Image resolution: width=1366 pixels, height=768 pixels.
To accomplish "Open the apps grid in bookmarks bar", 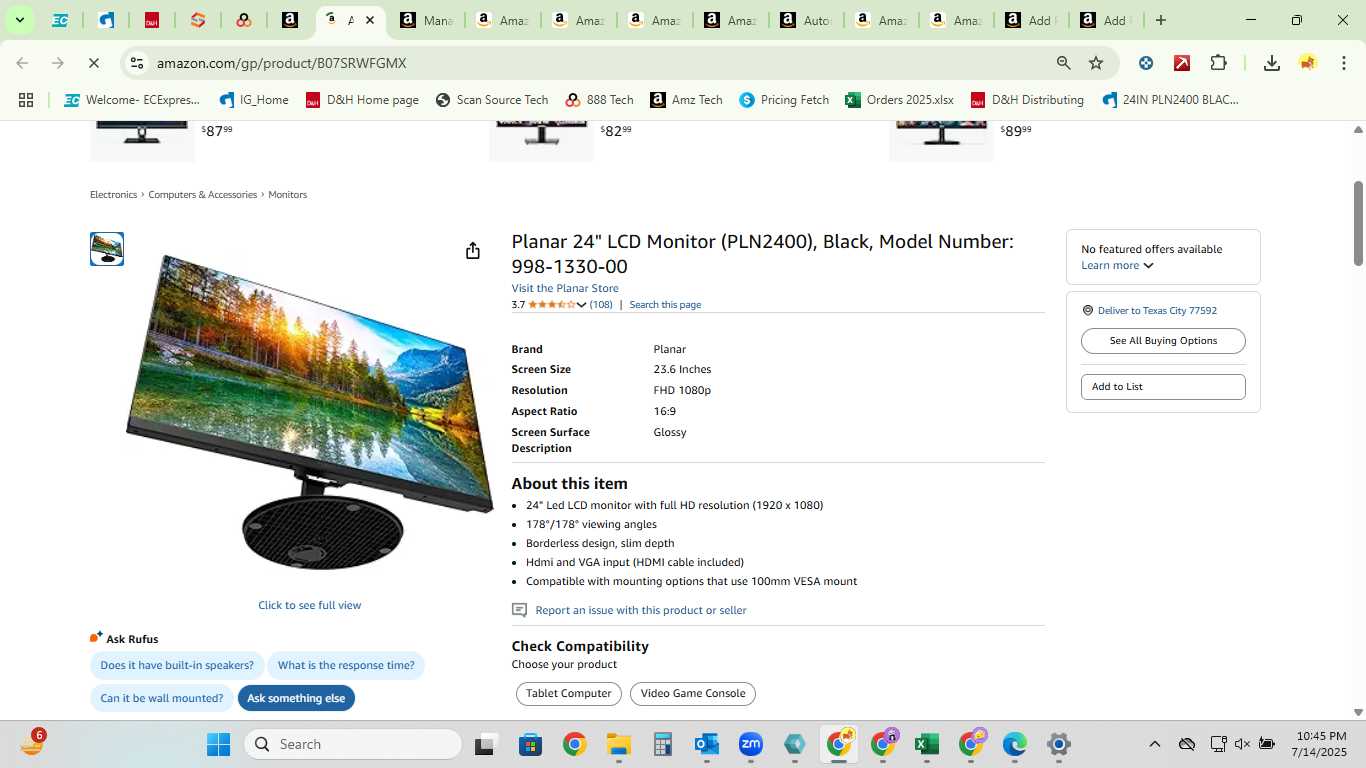I will tap(26, 100).
